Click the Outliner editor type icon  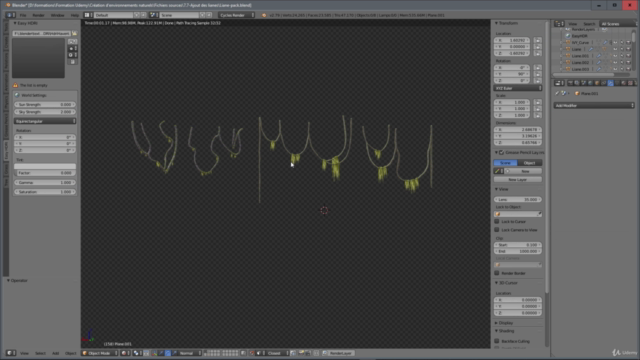559,24
